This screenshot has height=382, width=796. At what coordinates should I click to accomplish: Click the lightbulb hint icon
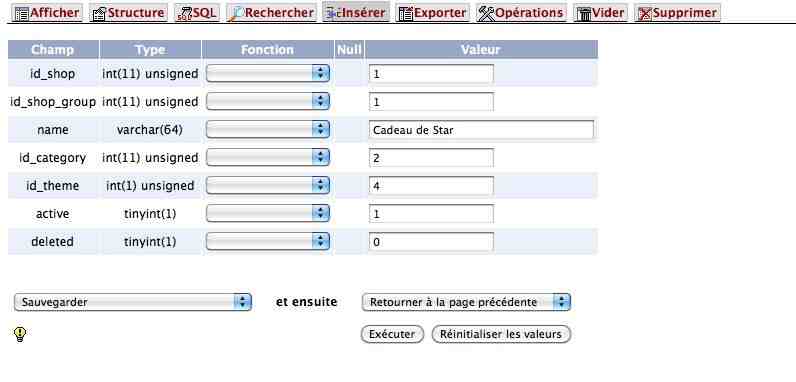[19, 334]
